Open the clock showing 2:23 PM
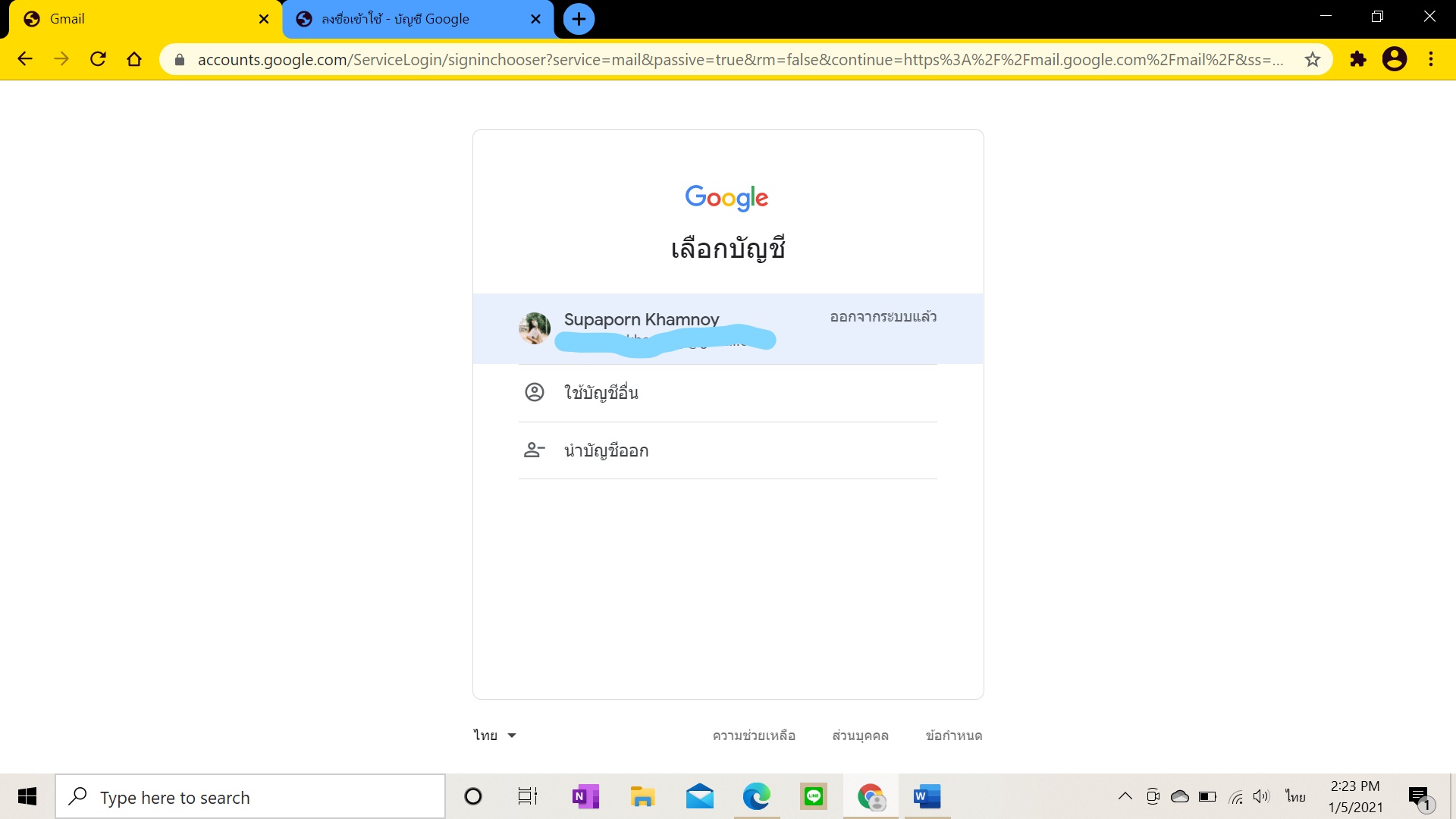 pyautogui.click(x=1355, y=796)
